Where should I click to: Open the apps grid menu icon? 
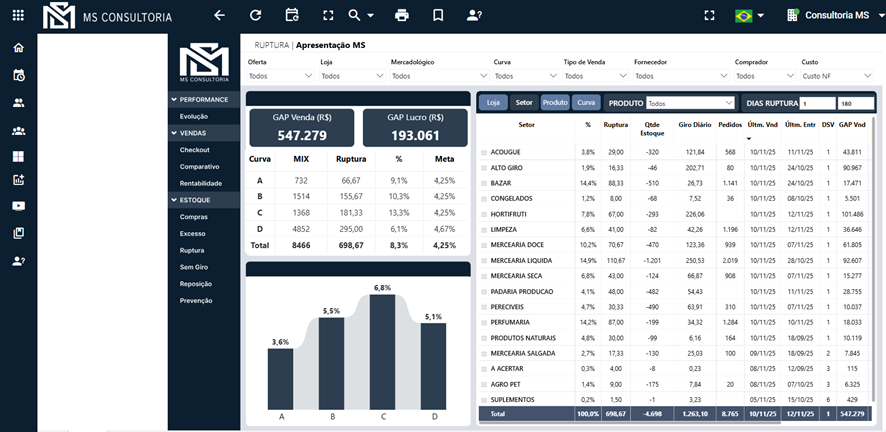(18, 16)
